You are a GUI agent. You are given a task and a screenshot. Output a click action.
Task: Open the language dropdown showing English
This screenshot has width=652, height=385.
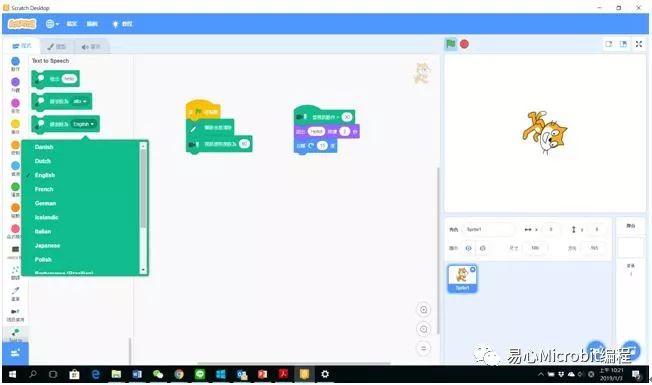point(84,124)
